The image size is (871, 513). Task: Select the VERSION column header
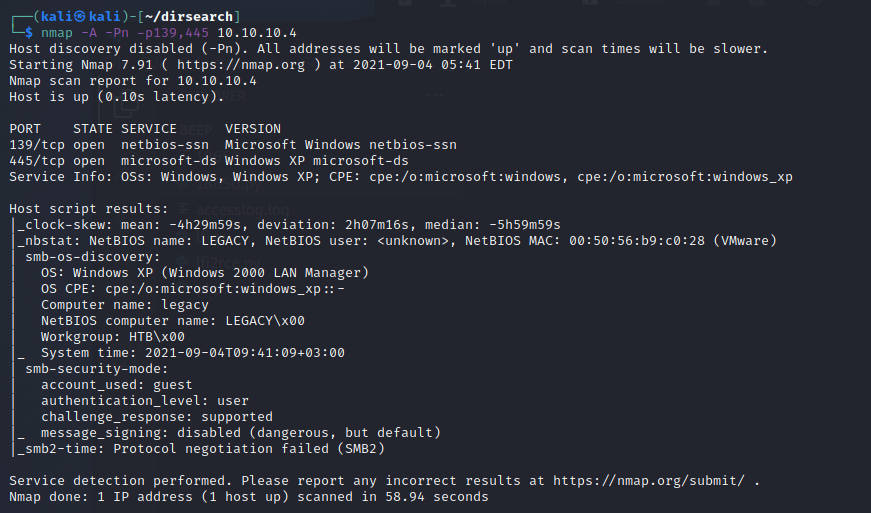tap(253, 129)
